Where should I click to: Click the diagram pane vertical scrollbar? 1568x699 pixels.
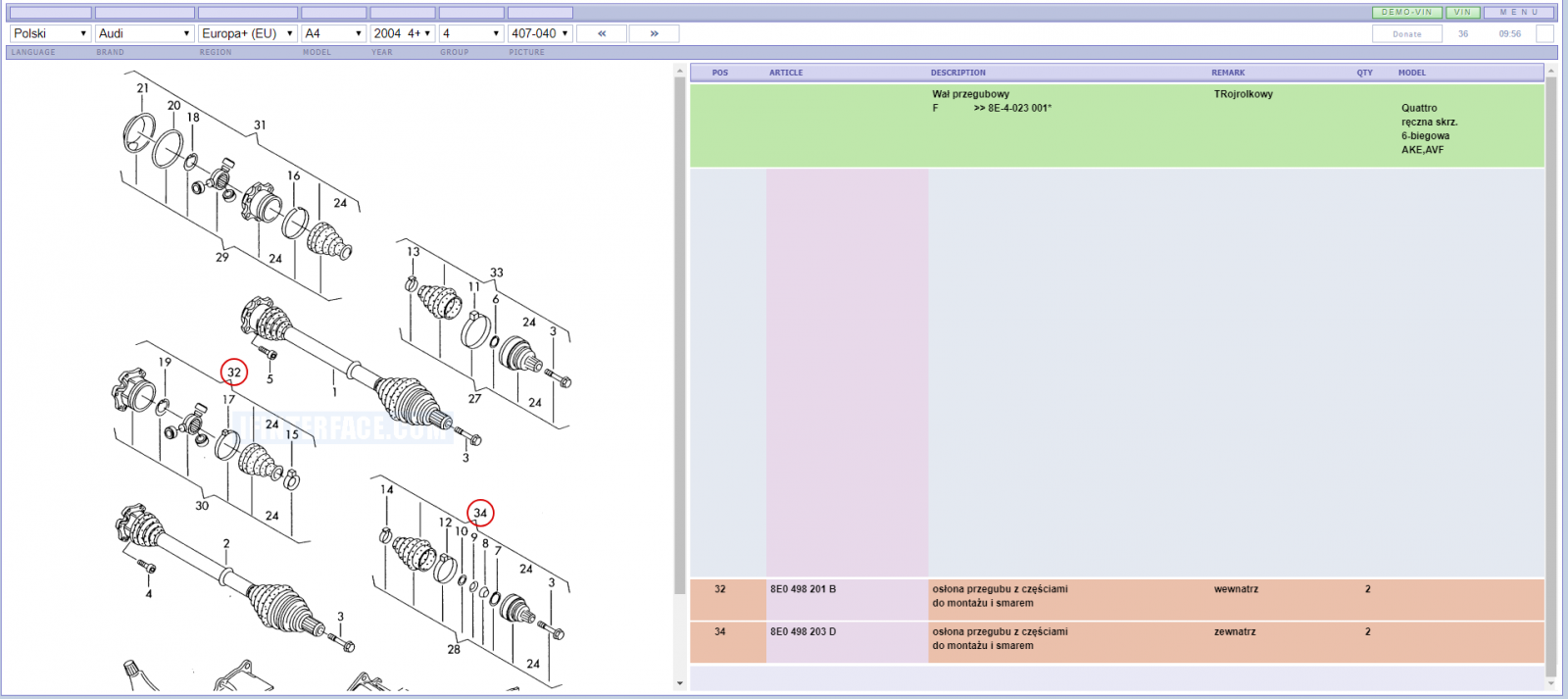pyautogui.click(x=680, y=333)
